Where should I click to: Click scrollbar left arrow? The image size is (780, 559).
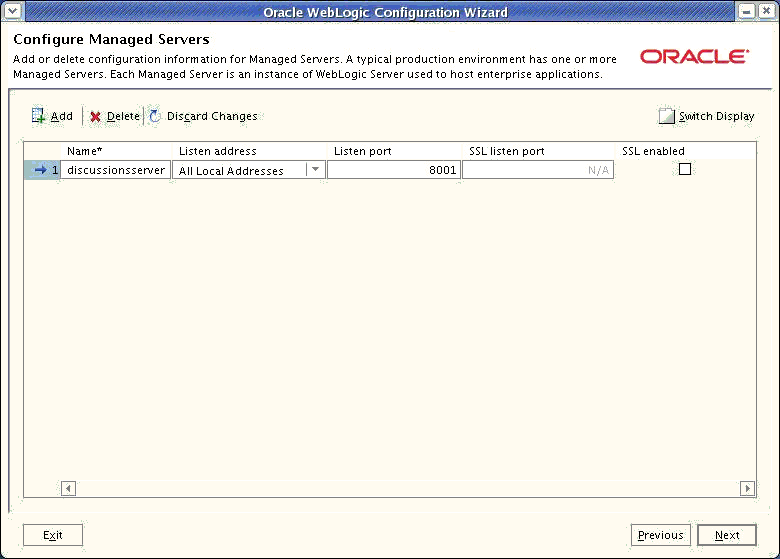68,488
